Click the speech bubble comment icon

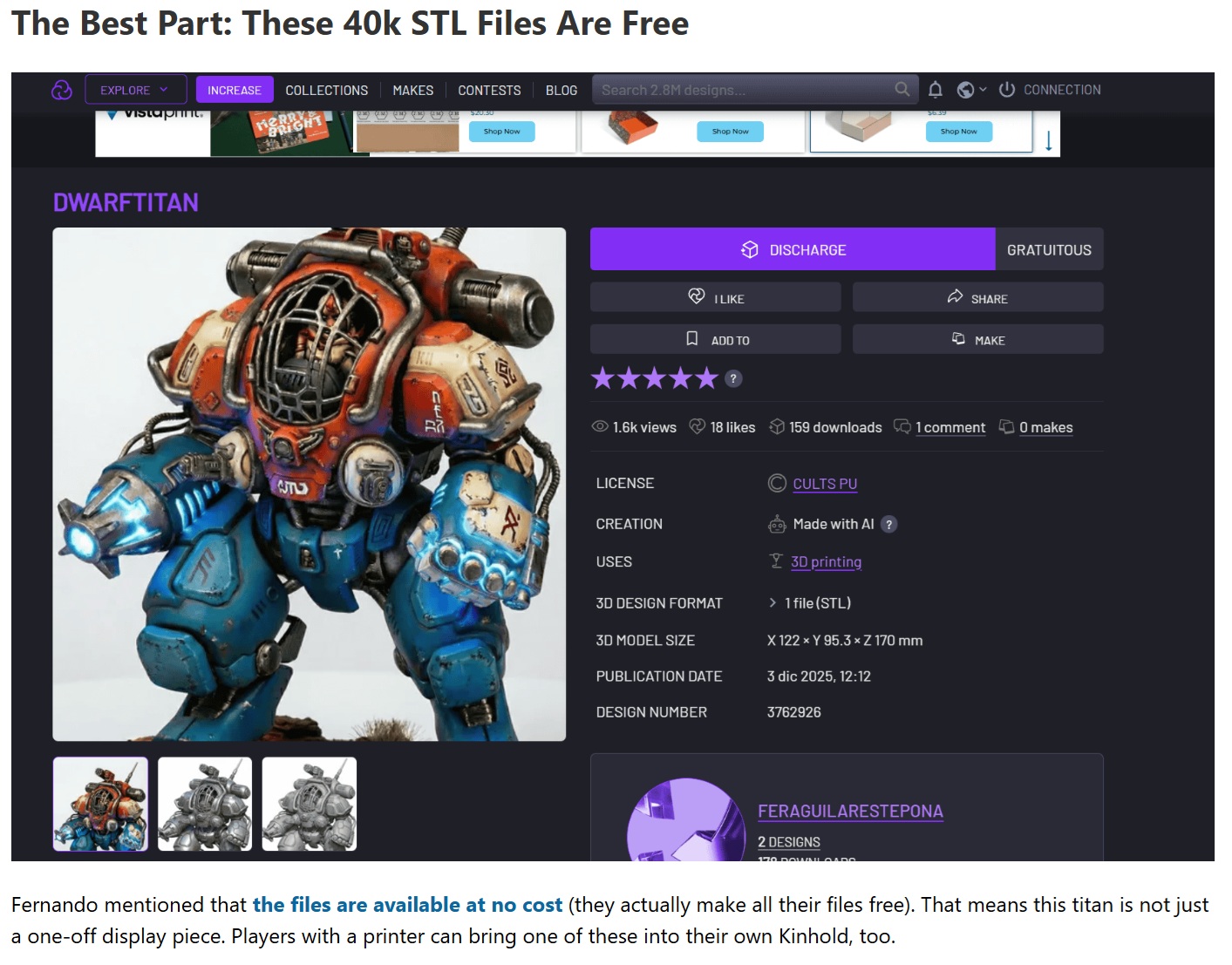pyautogui.click(x=902, y=426)
